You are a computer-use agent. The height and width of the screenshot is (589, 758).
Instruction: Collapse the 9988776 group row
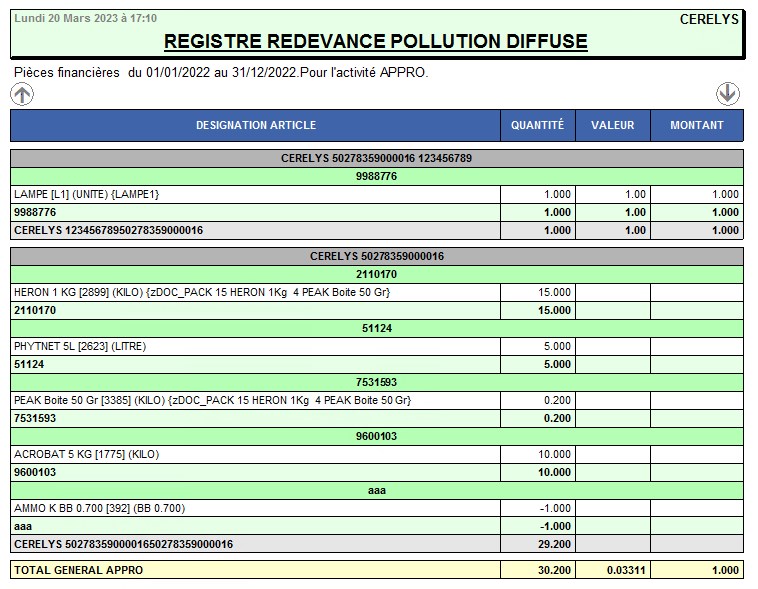coord(376,176)
